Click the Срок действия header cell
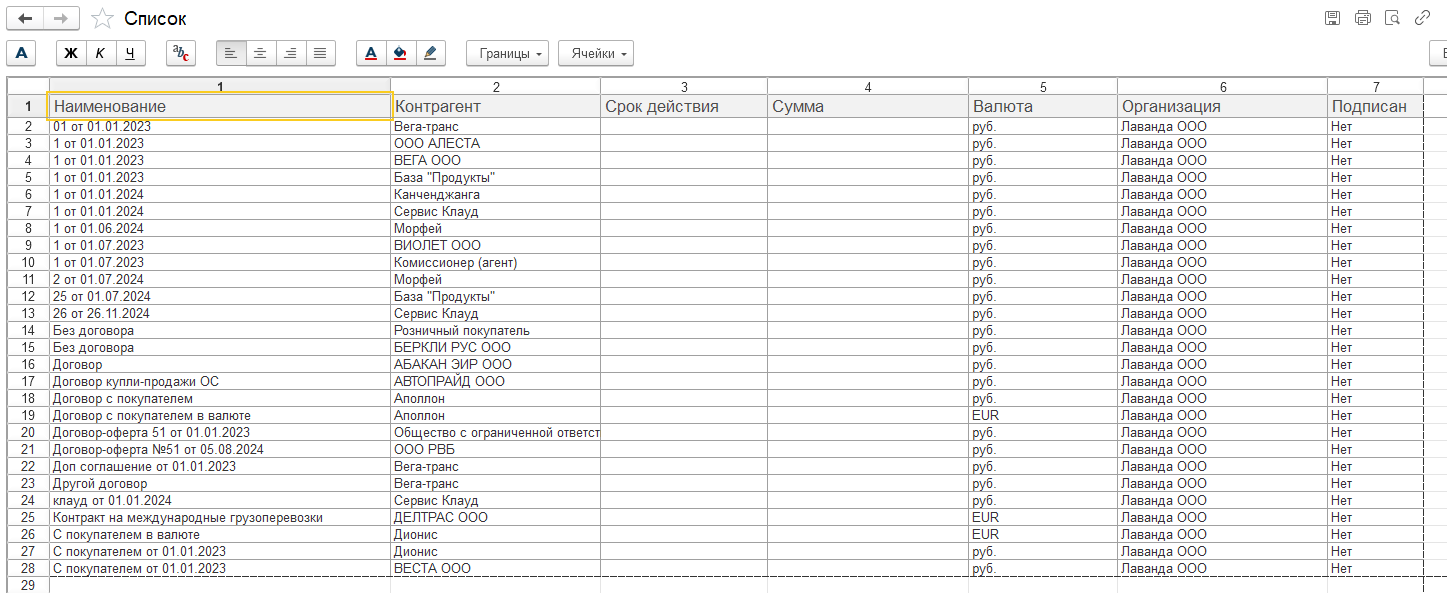Image resolution: width=1447 pixels, height=593 pixels. 684,106
